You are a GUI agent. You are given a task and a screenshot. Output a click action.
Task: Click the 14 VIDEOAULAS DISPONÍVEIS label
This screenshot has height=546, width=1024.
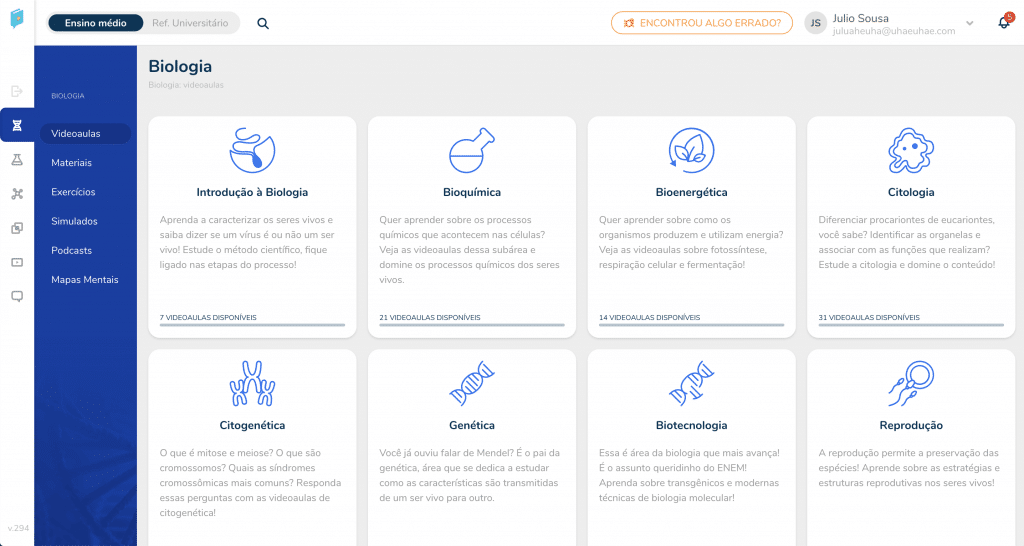coord(649,317)
